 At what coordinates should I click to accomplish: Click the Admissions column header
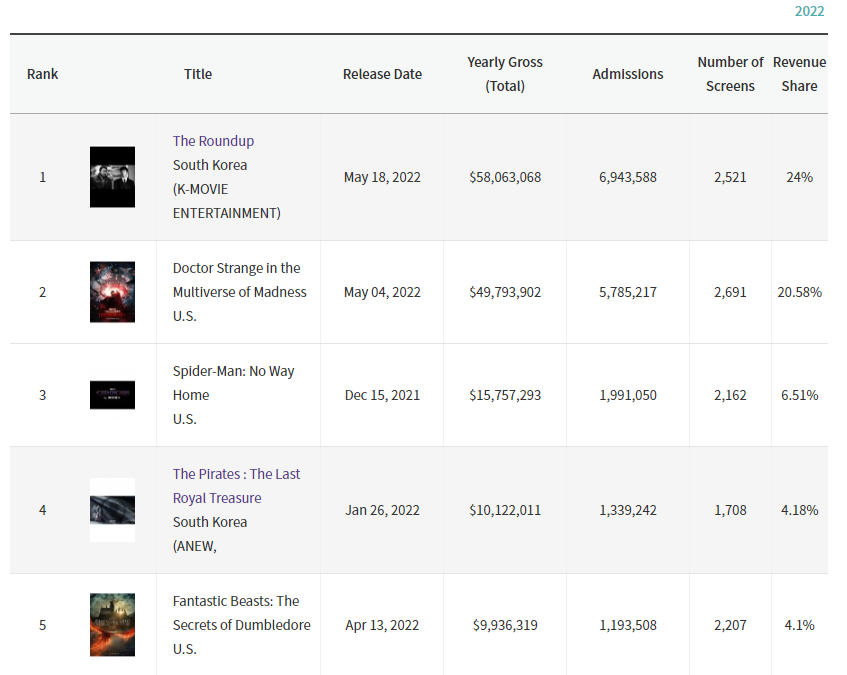[x=628, y=74]
